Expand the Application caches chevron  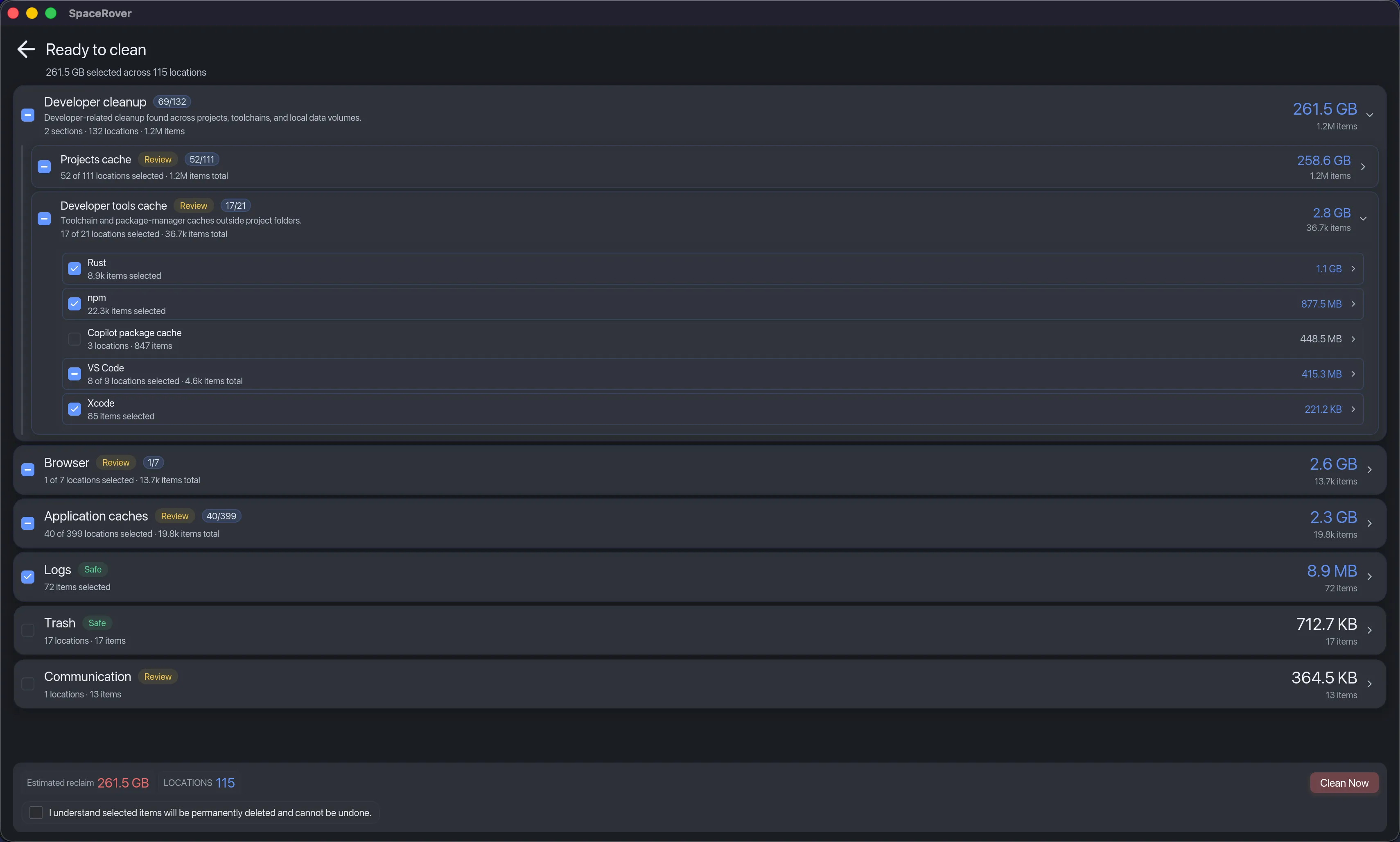pyautogui.click(x=1369, y=523)
